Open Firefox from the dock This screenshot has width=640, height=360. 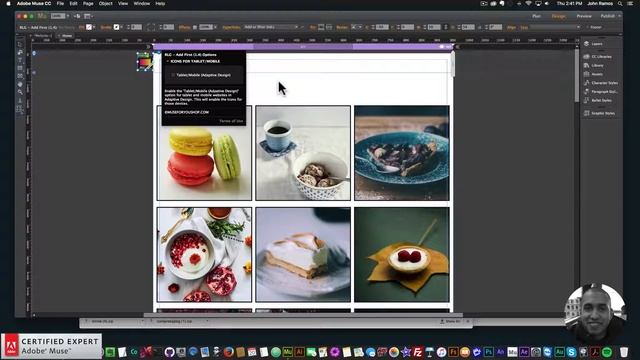[x=229, y=352]
